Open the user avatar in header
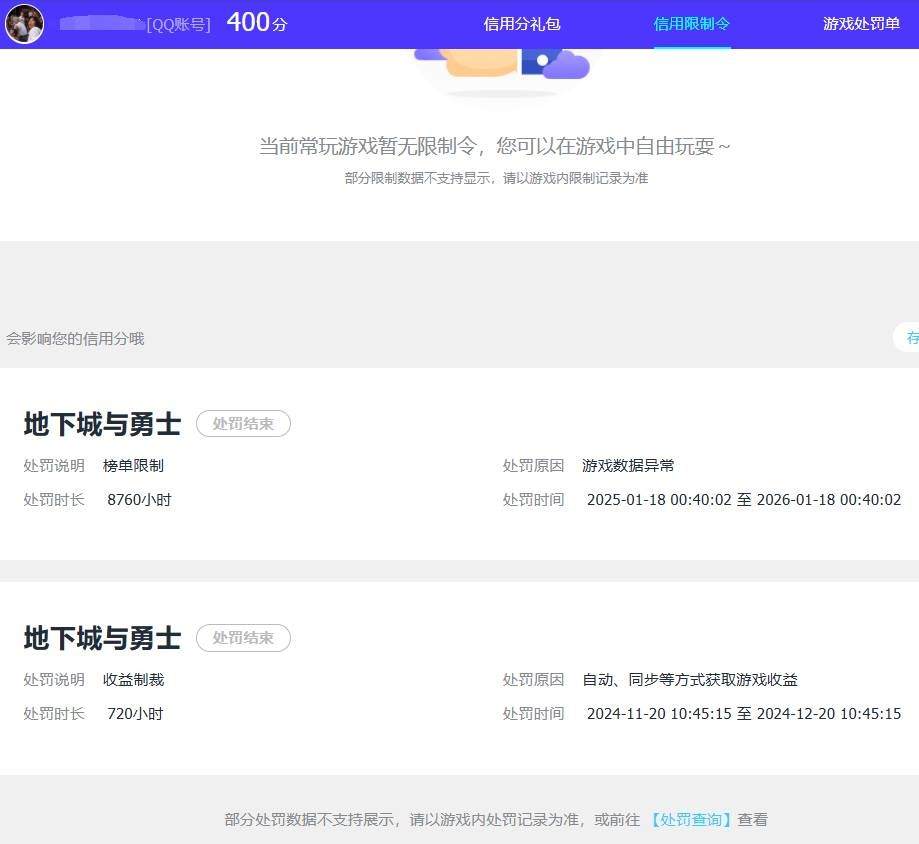Image resolution: width=919 pixels, height=844 pixels. [x=25, y=23]
